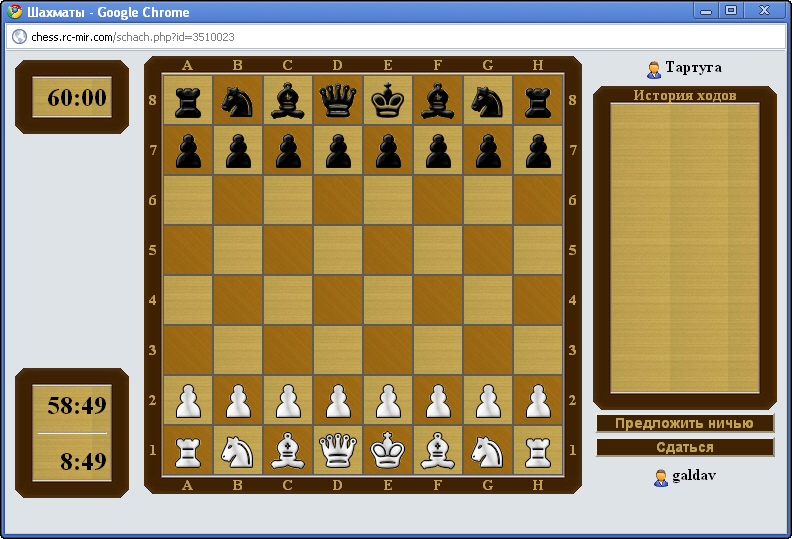Select the white knight on G1

[488, 450]
